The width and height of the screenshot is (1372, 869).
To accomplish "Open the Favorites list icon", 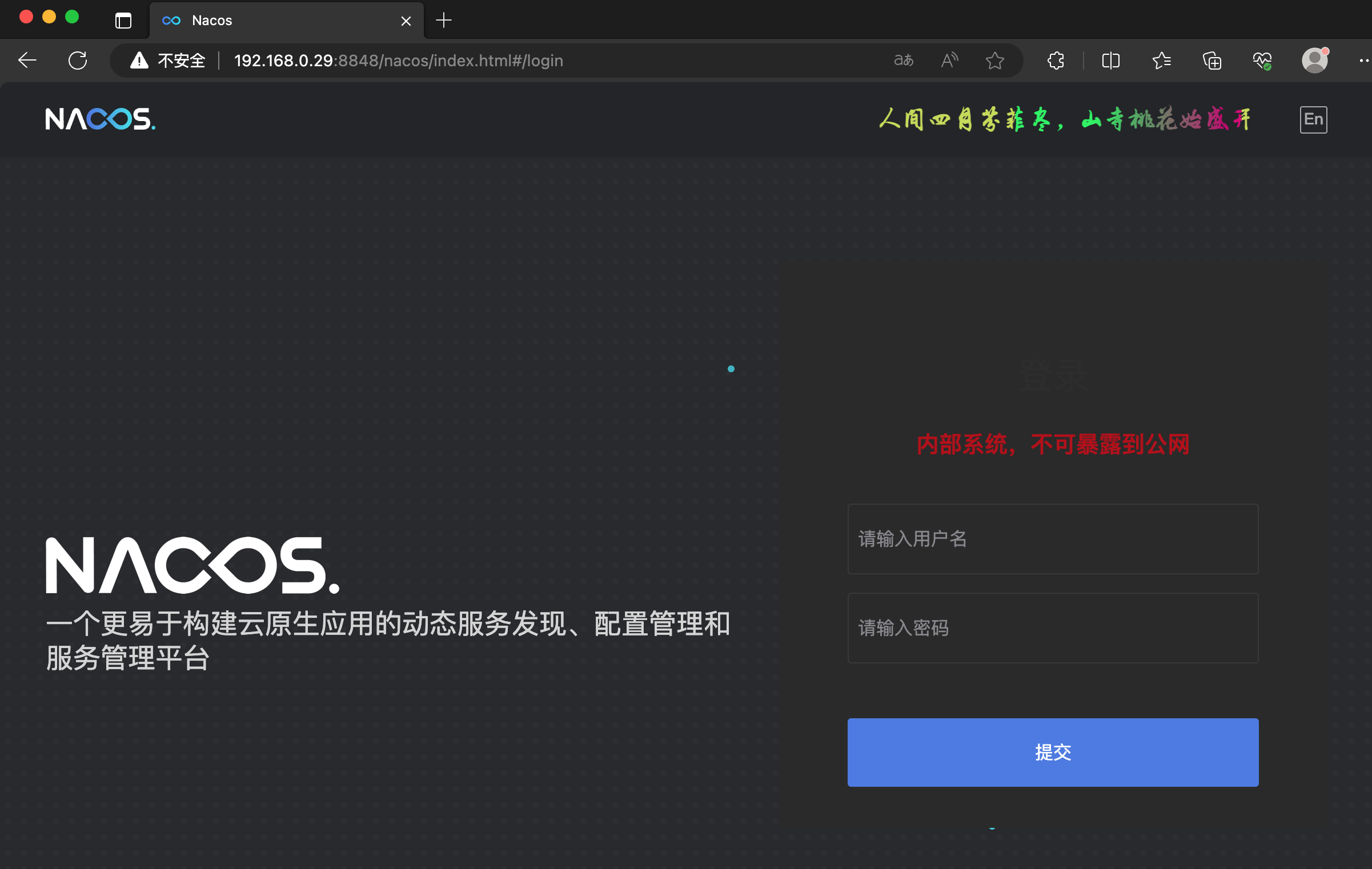I will [x=1161, y=60].
